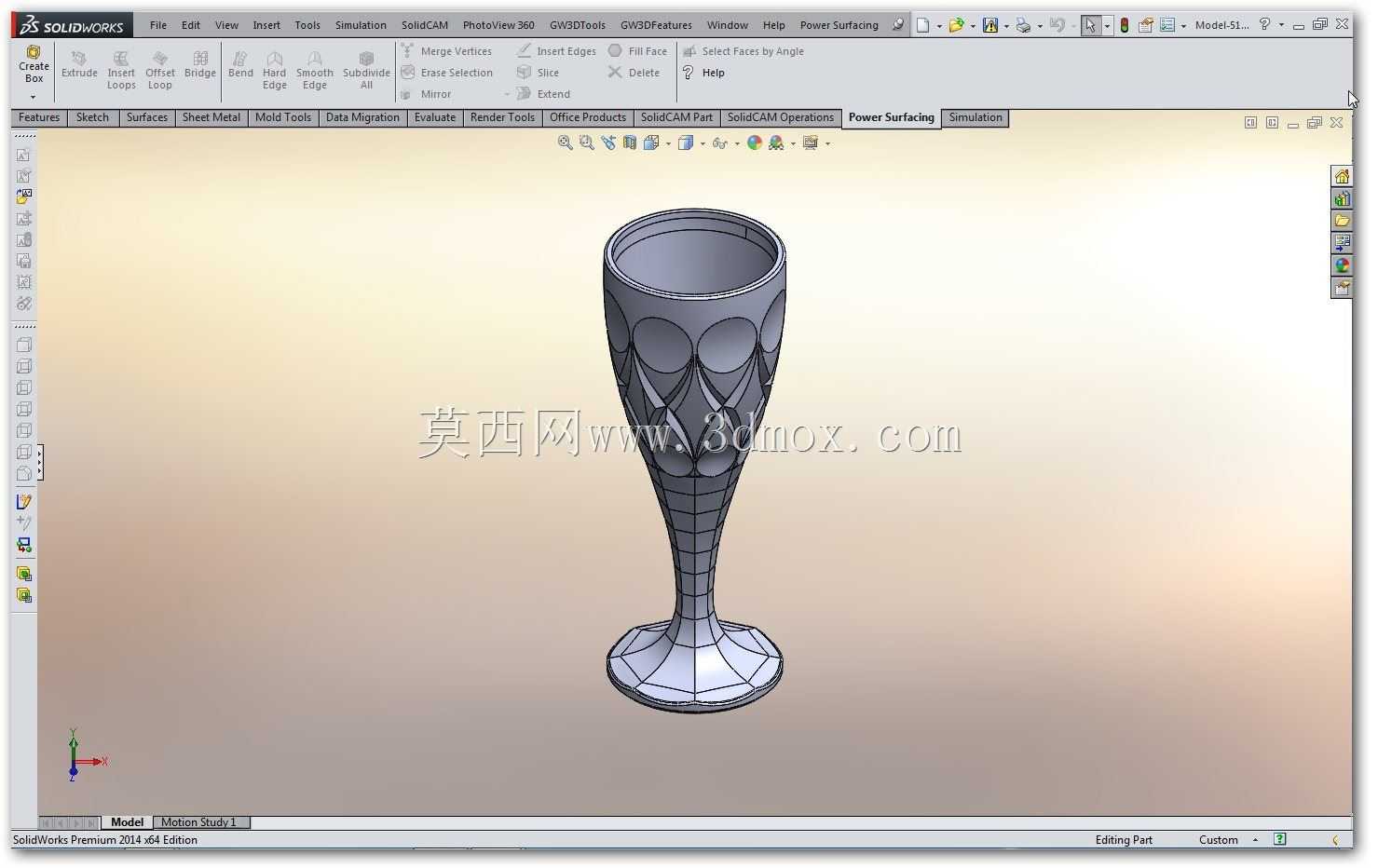
Task: Click the Custom units status text
Action: pyautogui.click(x=1219, y=840)
